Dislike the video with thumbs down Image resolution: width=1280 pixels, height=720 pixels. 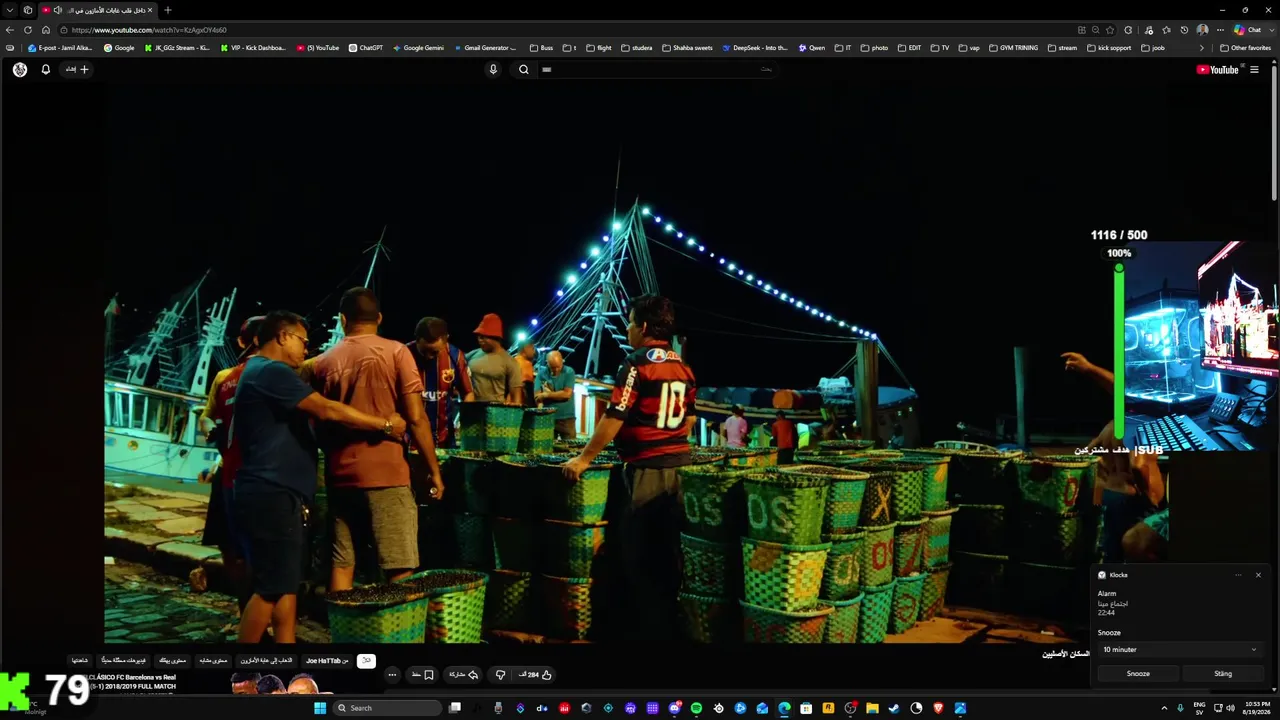click(x=501, y=675)
